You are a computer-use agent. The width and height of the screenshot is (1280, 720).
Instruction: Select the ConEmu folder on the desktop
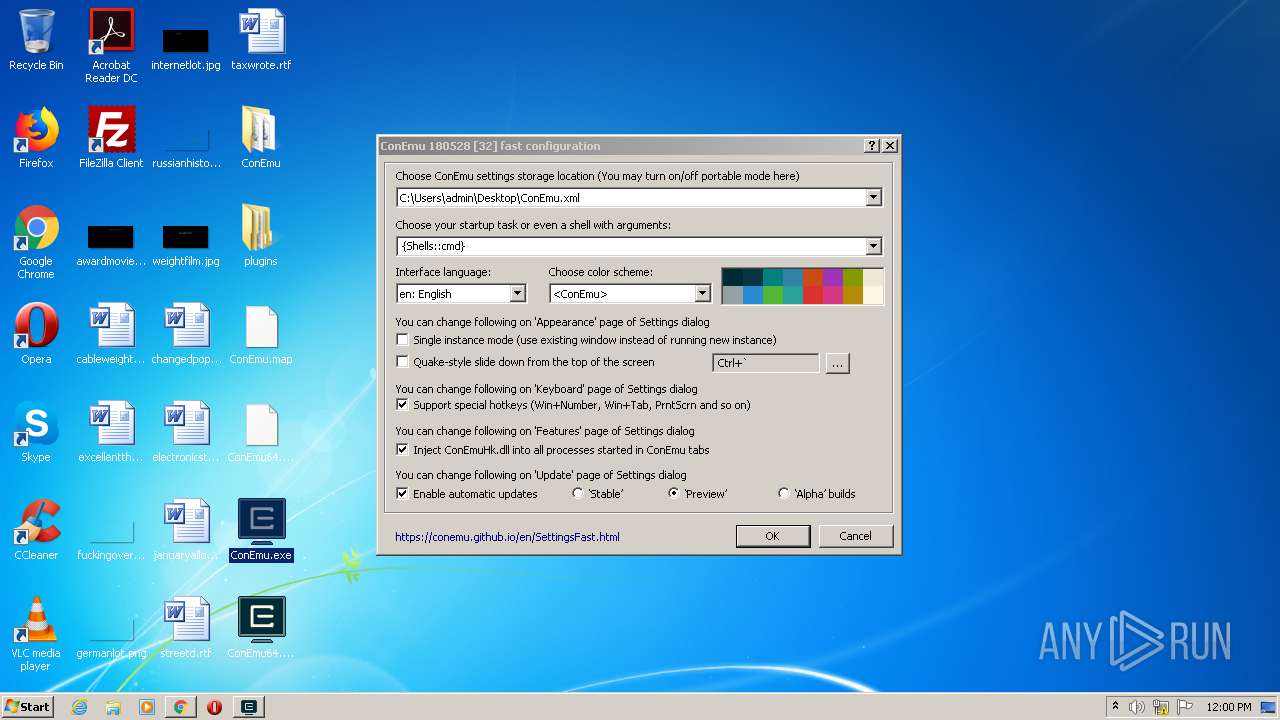click(x=260, y=138)
